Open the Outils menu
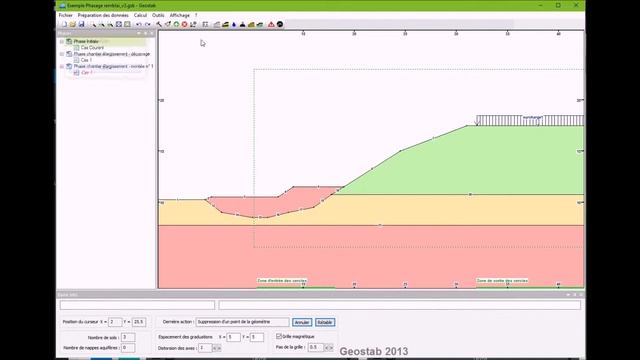 click(x=158, y=15)
